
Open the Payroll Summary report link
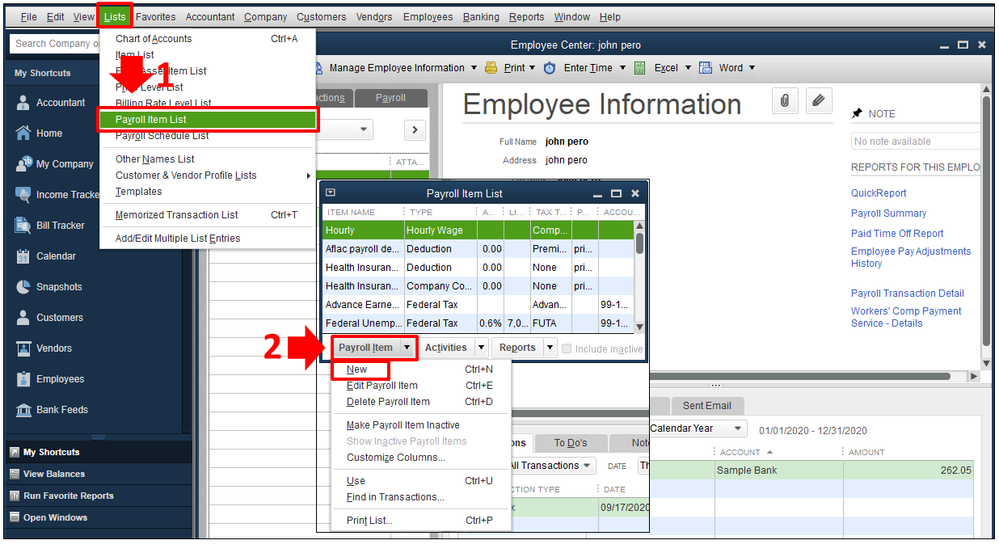tap(889, 214)
